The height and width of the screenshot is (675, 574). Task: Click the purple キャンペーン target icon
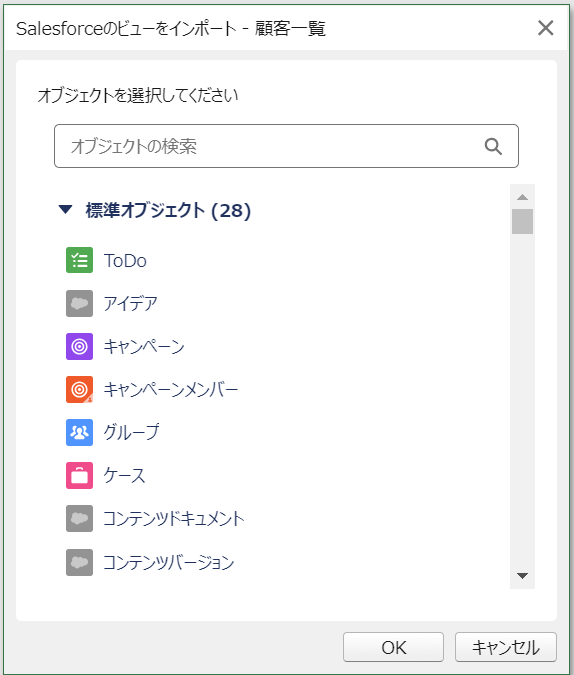pos(79,346)
